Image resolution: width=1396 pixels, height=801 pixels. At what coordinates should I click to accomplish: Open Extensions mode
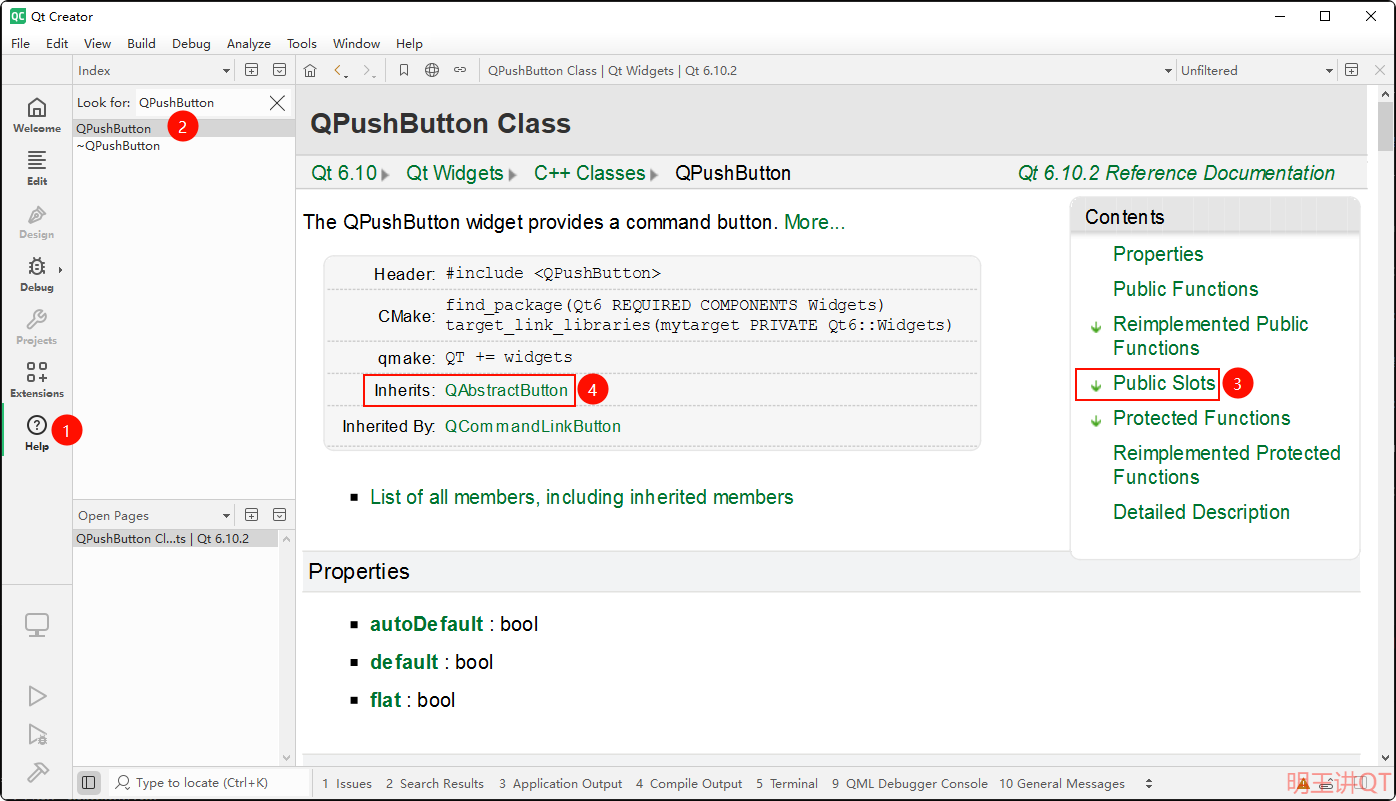(x=36, y=380)
